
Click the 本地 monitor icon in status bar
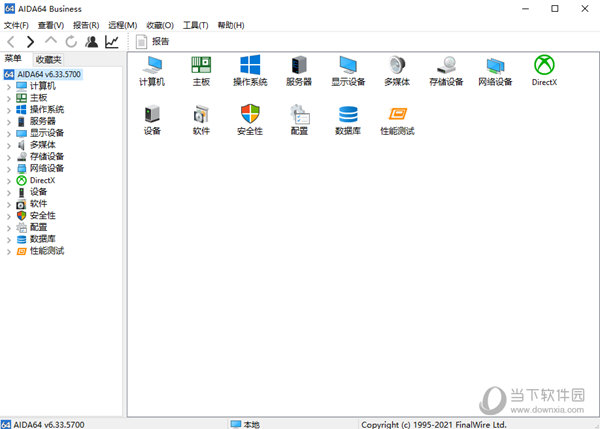tap(236, 424)
